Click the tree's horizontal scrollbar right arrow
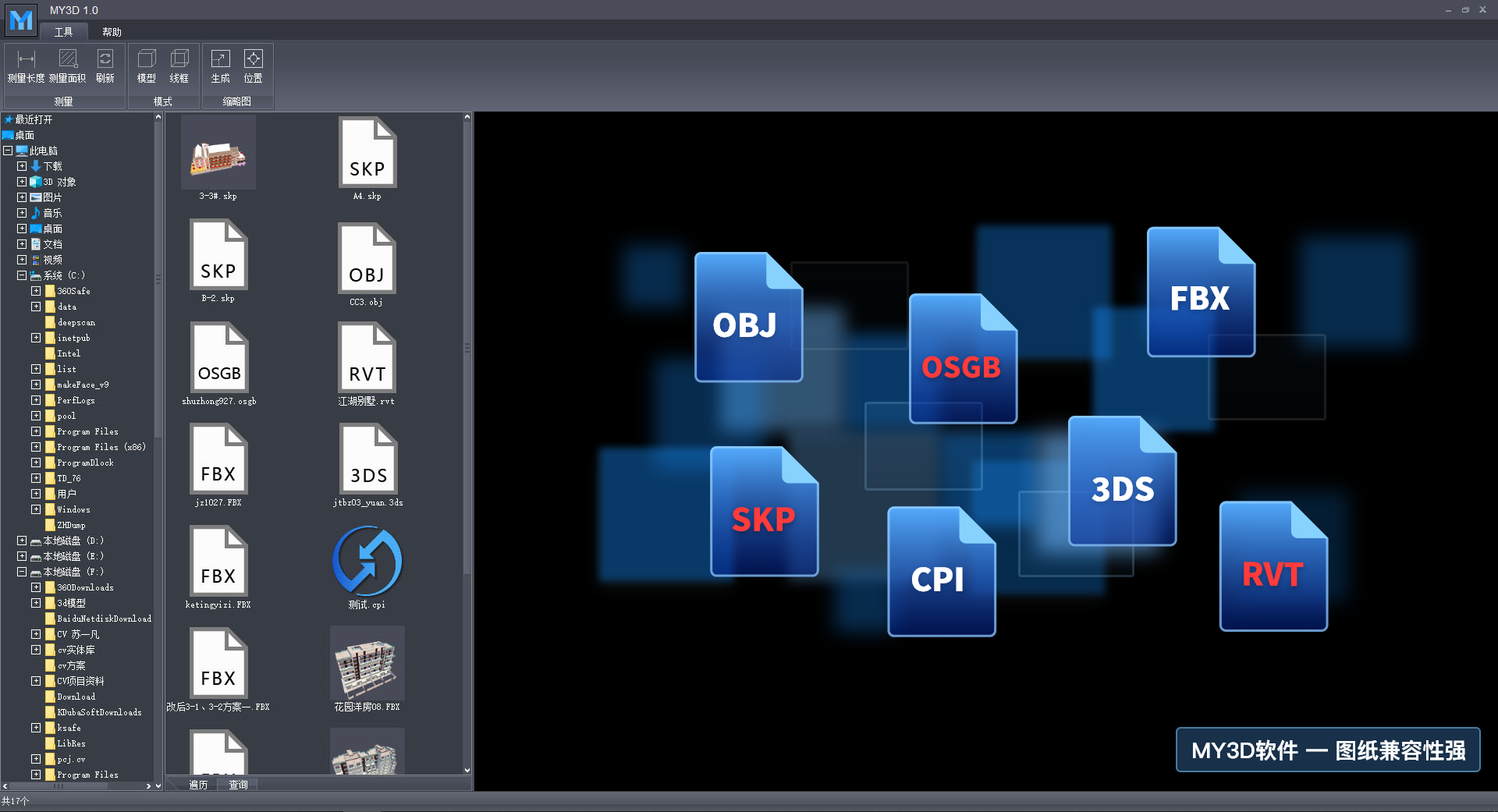Screen dimensions: 1498x812 (x=149, y=786)
